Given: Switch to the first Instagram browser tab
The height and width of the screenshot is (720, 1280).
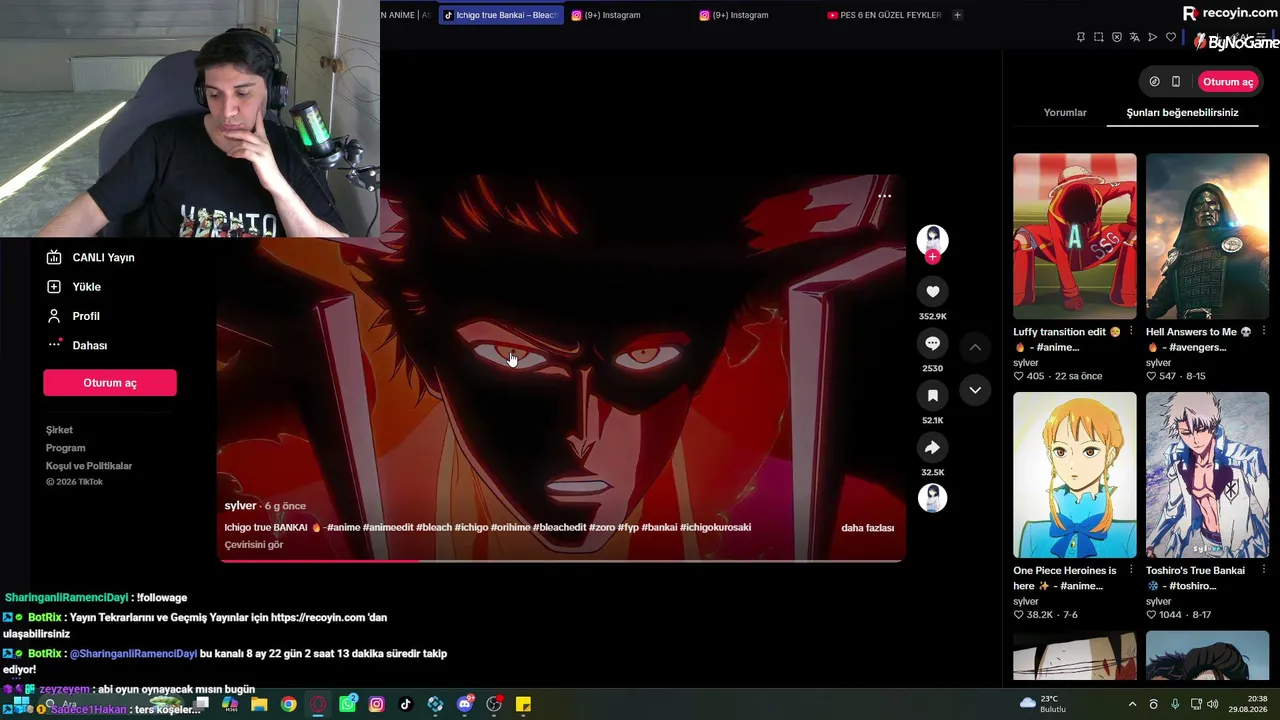Looking at the screenshot, I should [x=628, y=15].
